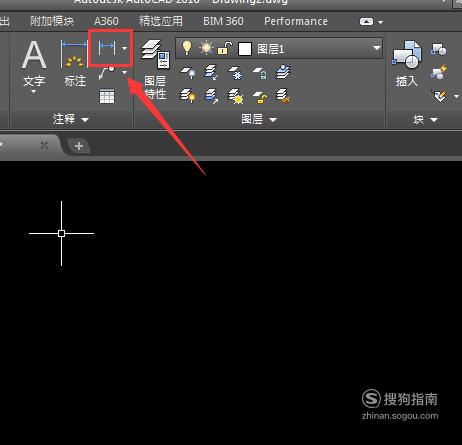Click the layer Lock padlock icon
The image size is (462, 445).
pyautogui.click(x=259, y=72)
